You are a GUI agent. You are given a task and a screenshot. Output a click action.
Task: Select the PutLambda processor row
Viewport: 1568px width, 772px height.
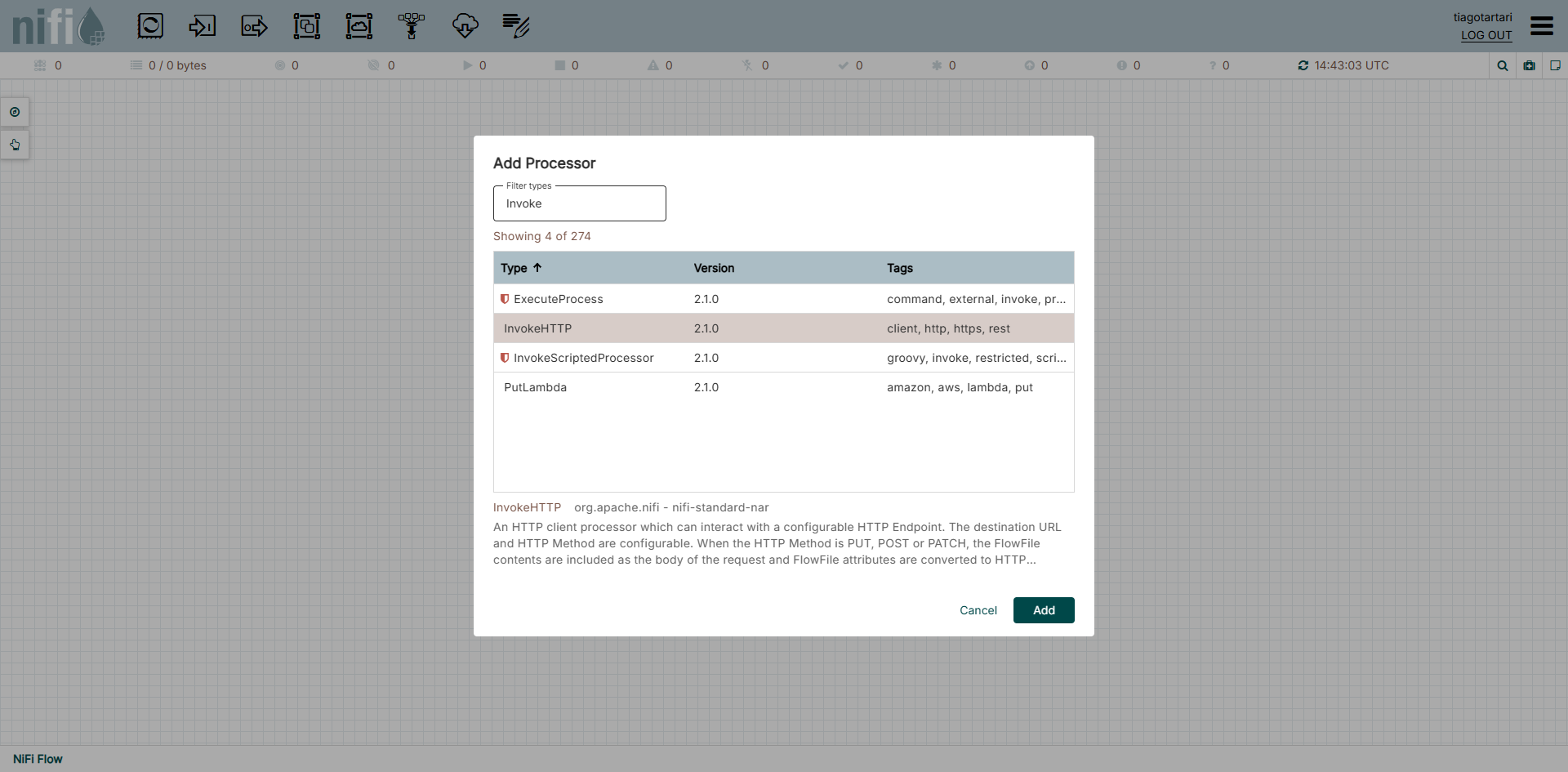point(784,387)
